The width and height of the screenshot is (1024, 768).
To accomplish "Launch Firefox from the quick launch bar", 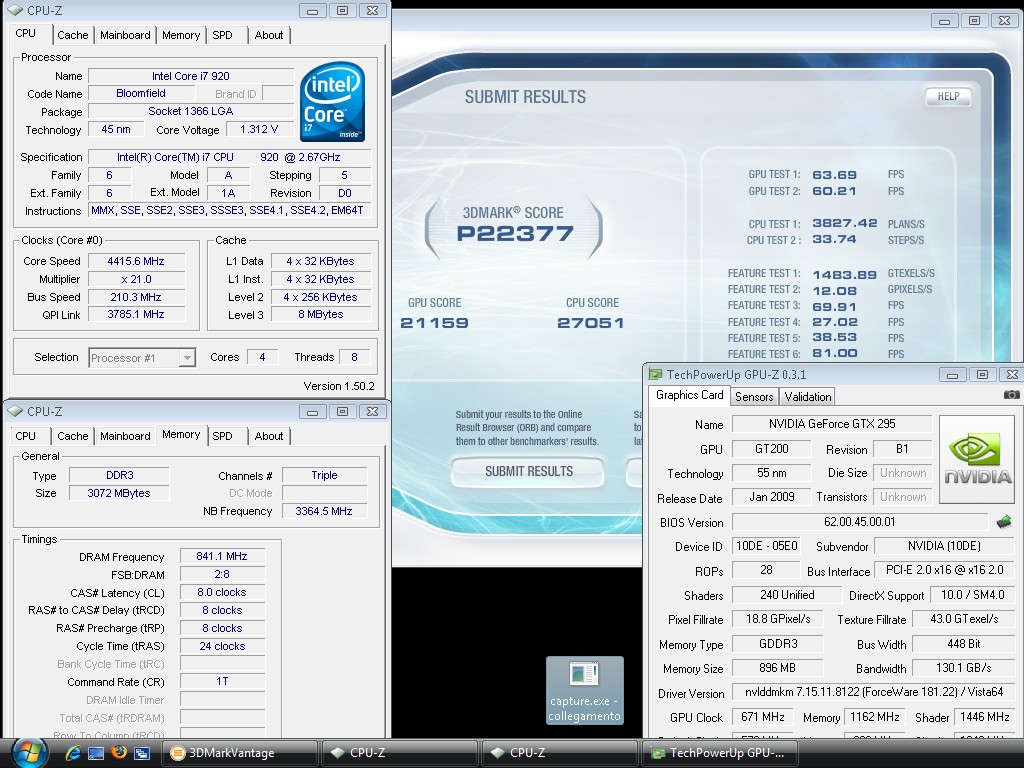I will (119, 752).
